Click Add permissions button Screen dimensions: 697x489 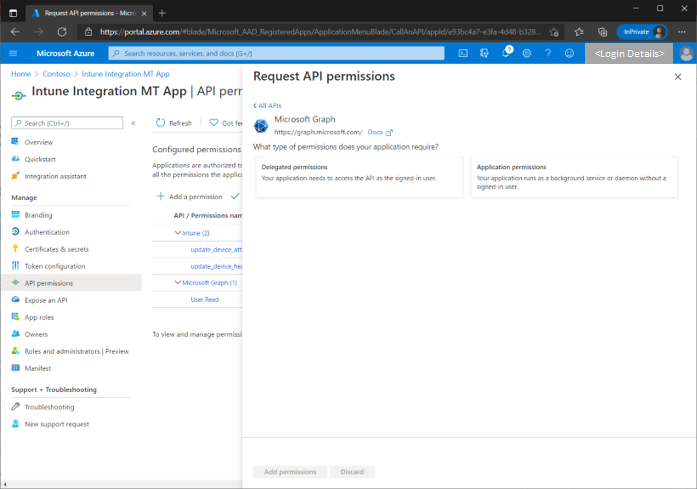tap(290, 472)
